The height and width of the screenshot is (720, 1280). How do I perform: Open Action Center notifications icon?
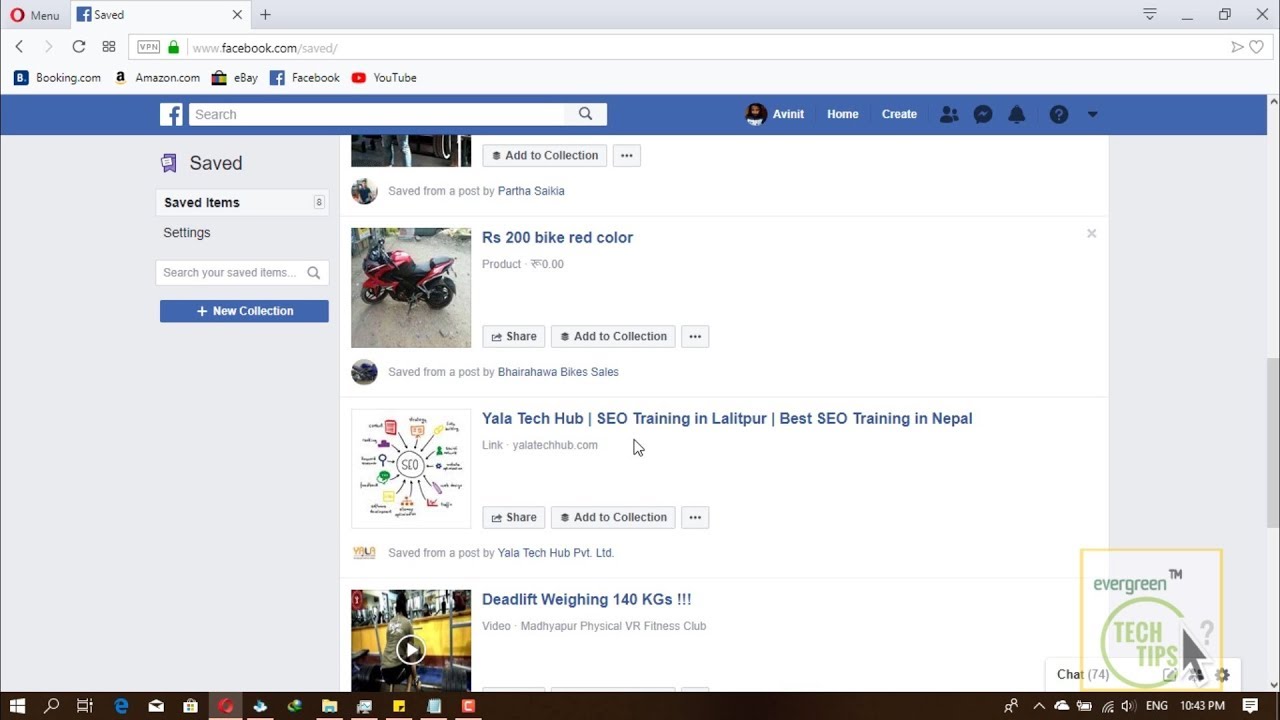[x=1250, y=706]
